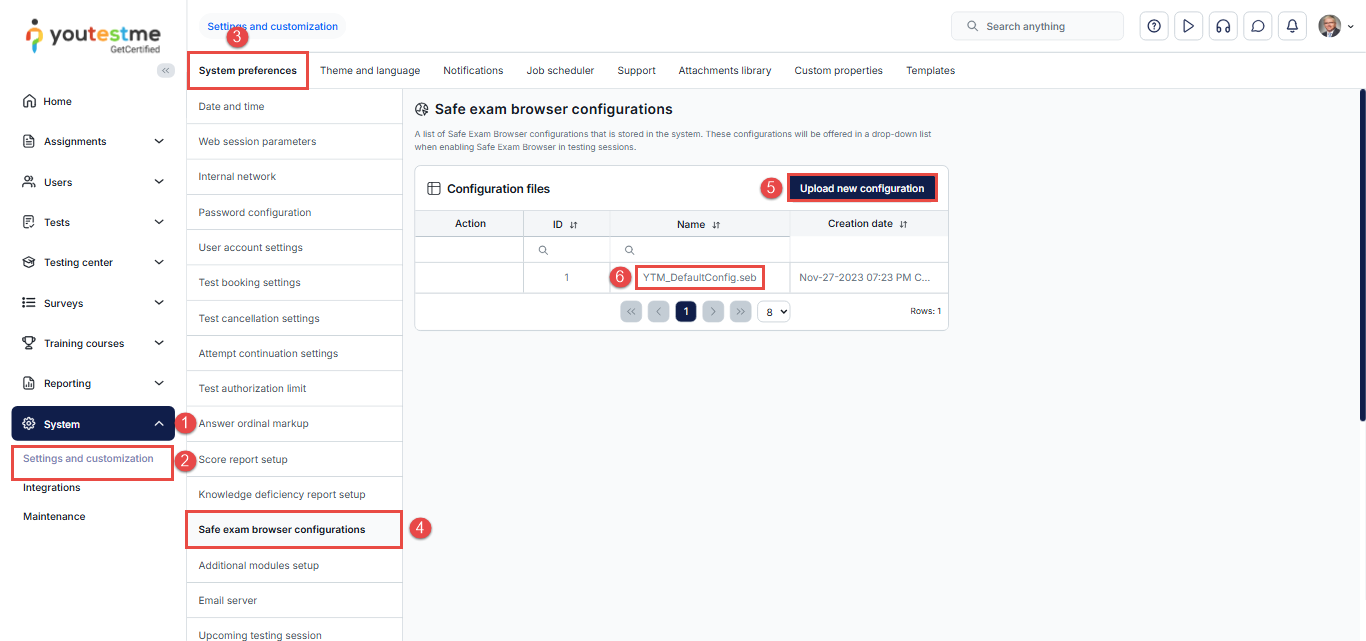1366x641 pixels.
Task: Switch to the Theme and language tab
Action: point(370,71)
